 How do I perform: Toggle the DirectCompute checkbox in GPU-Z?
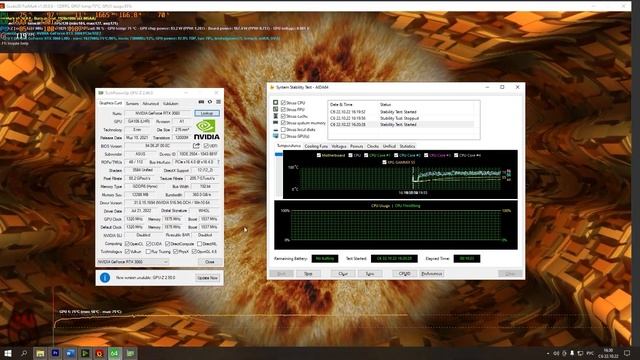coord(167,244)
